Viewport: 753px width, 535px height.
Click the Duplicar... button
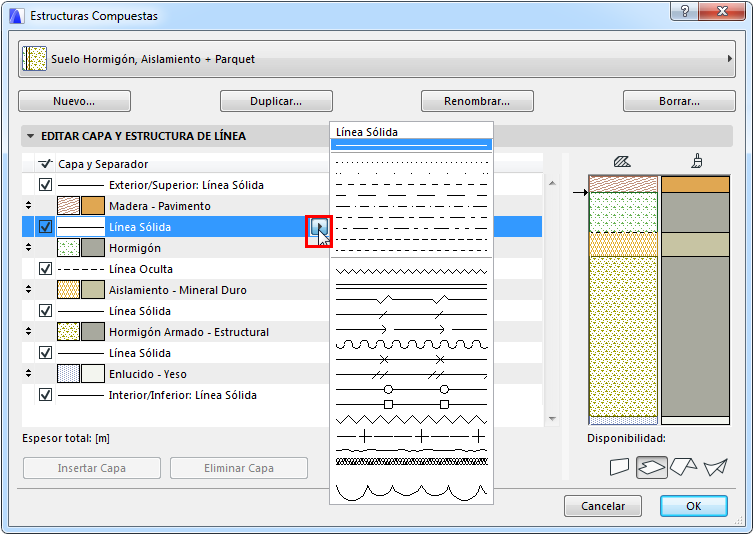click(x=276, y=101)
